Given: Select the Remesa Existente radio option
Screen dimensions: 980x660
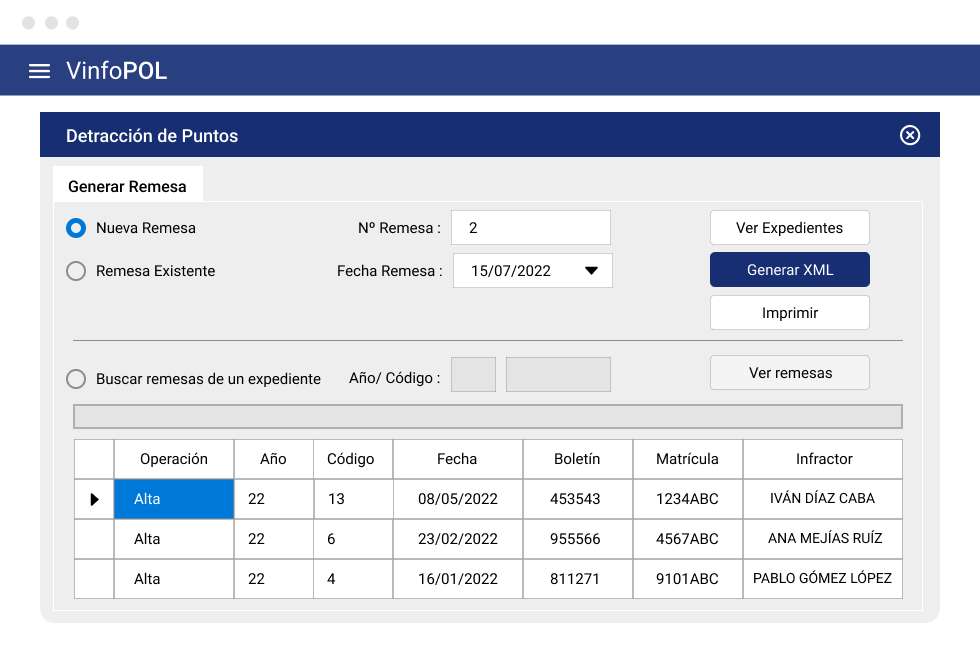Looking at the screenshot, I should 76,271.
